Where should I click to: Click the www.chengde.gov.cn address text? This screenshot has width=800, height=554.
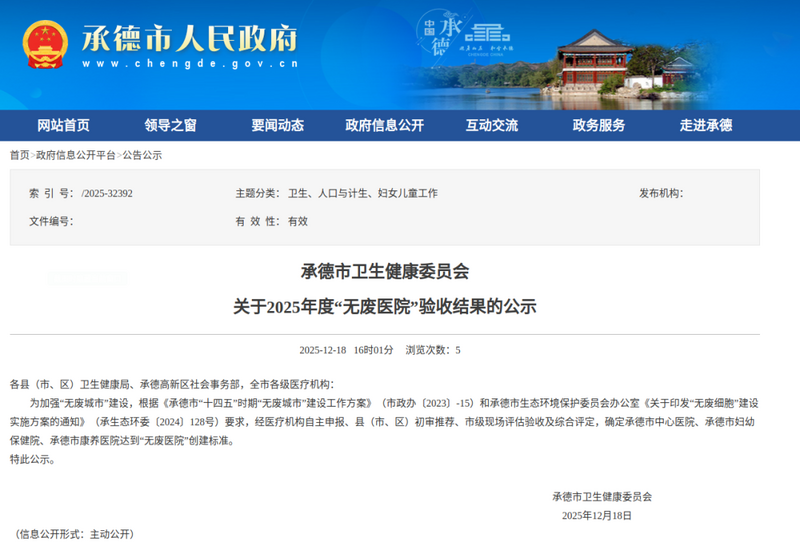pos(190,64)
